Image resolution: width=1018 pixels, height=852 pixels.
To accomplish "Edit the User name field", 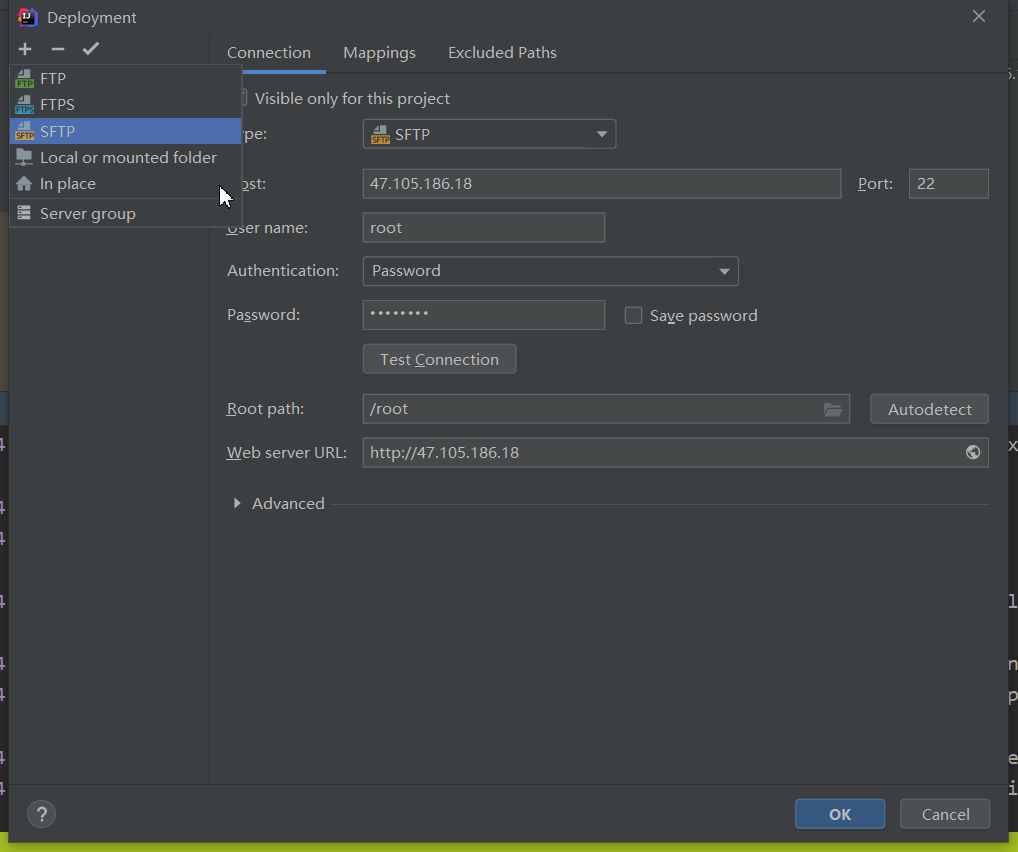I will [484, 228].
